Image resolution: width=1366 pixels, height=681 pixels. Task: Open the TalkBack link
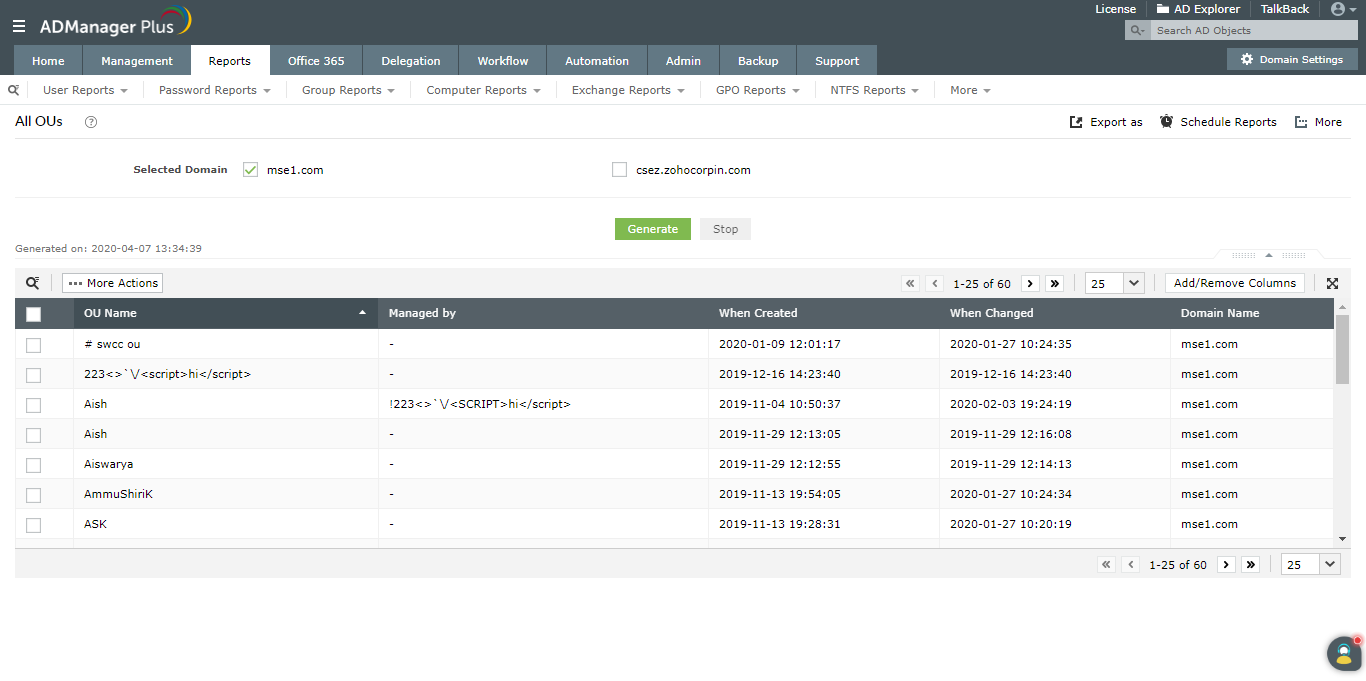point(1284,9)
